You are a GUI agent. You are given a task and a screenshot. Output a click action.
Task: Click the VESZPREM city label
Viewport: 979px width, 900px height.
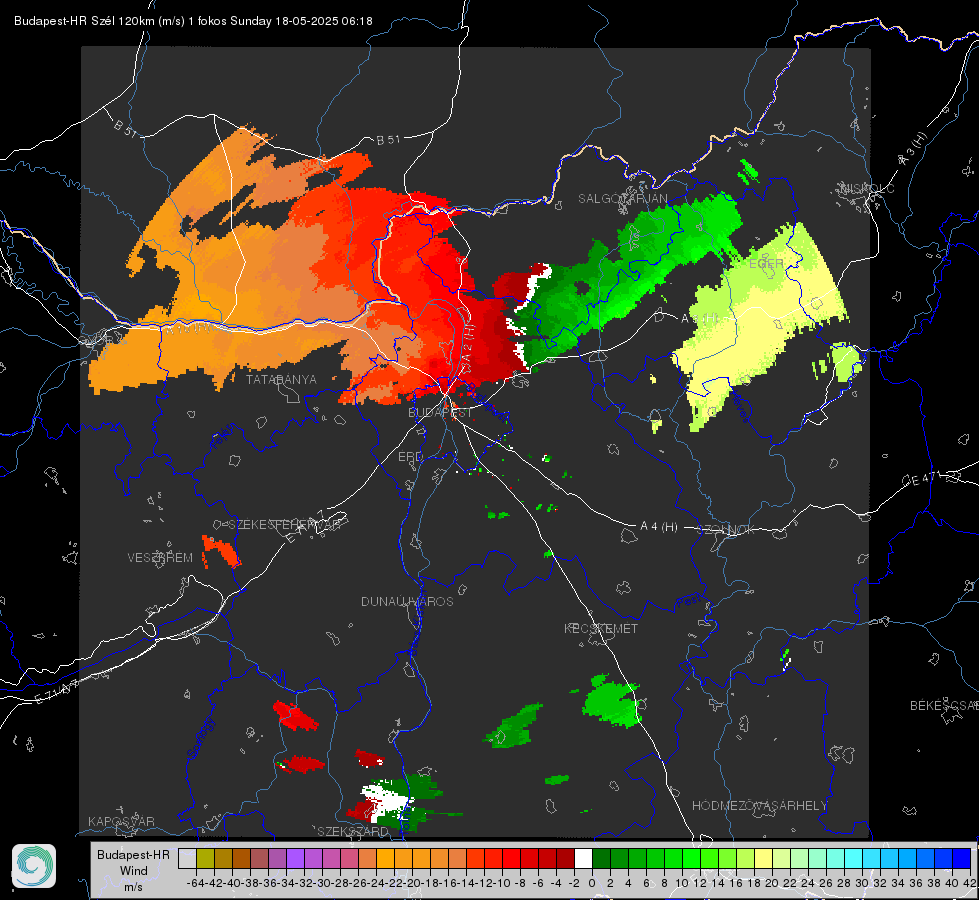[x=160, y=558]
